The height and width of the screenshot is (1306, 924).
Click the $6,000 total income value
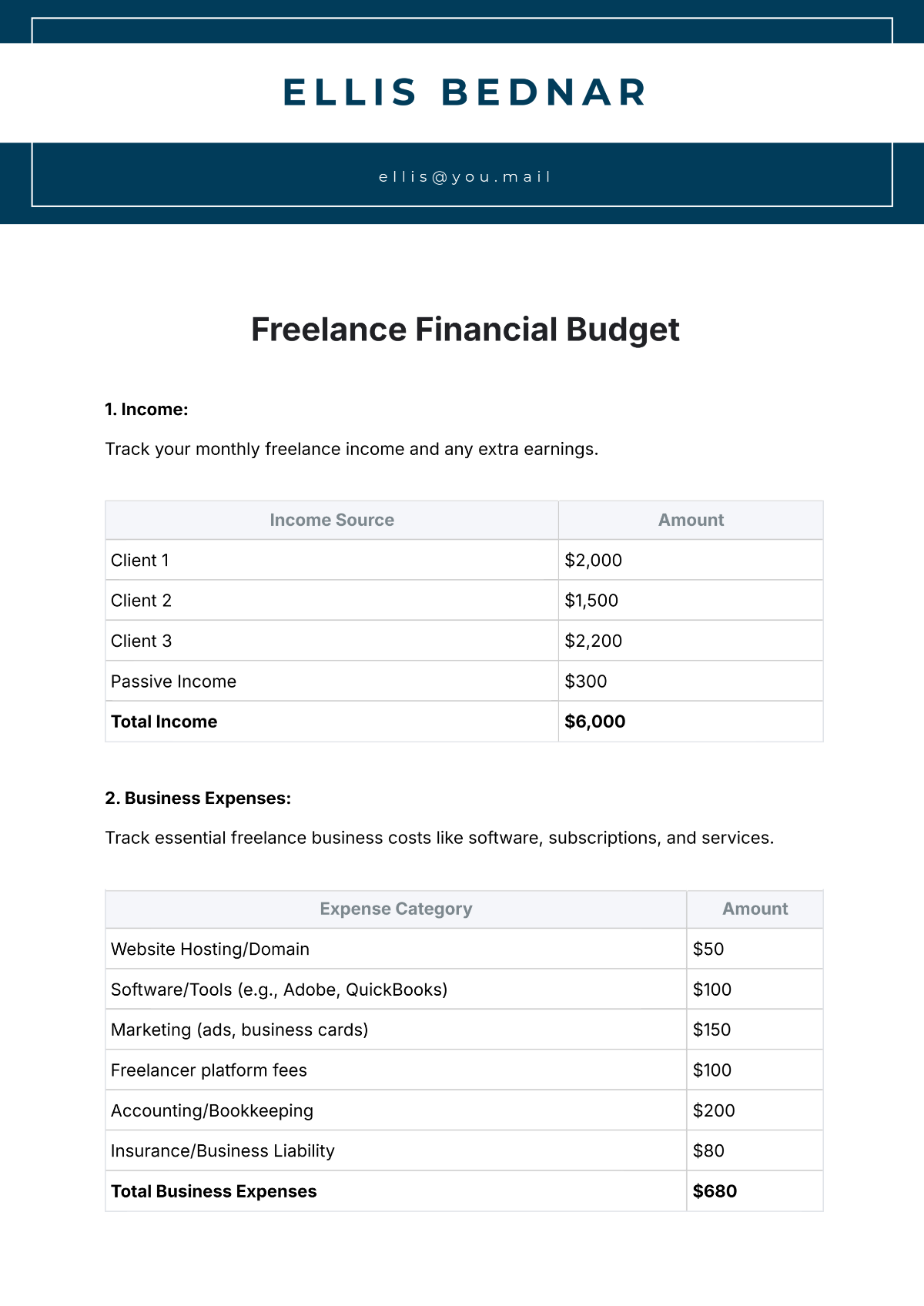[x=594, y=722]
